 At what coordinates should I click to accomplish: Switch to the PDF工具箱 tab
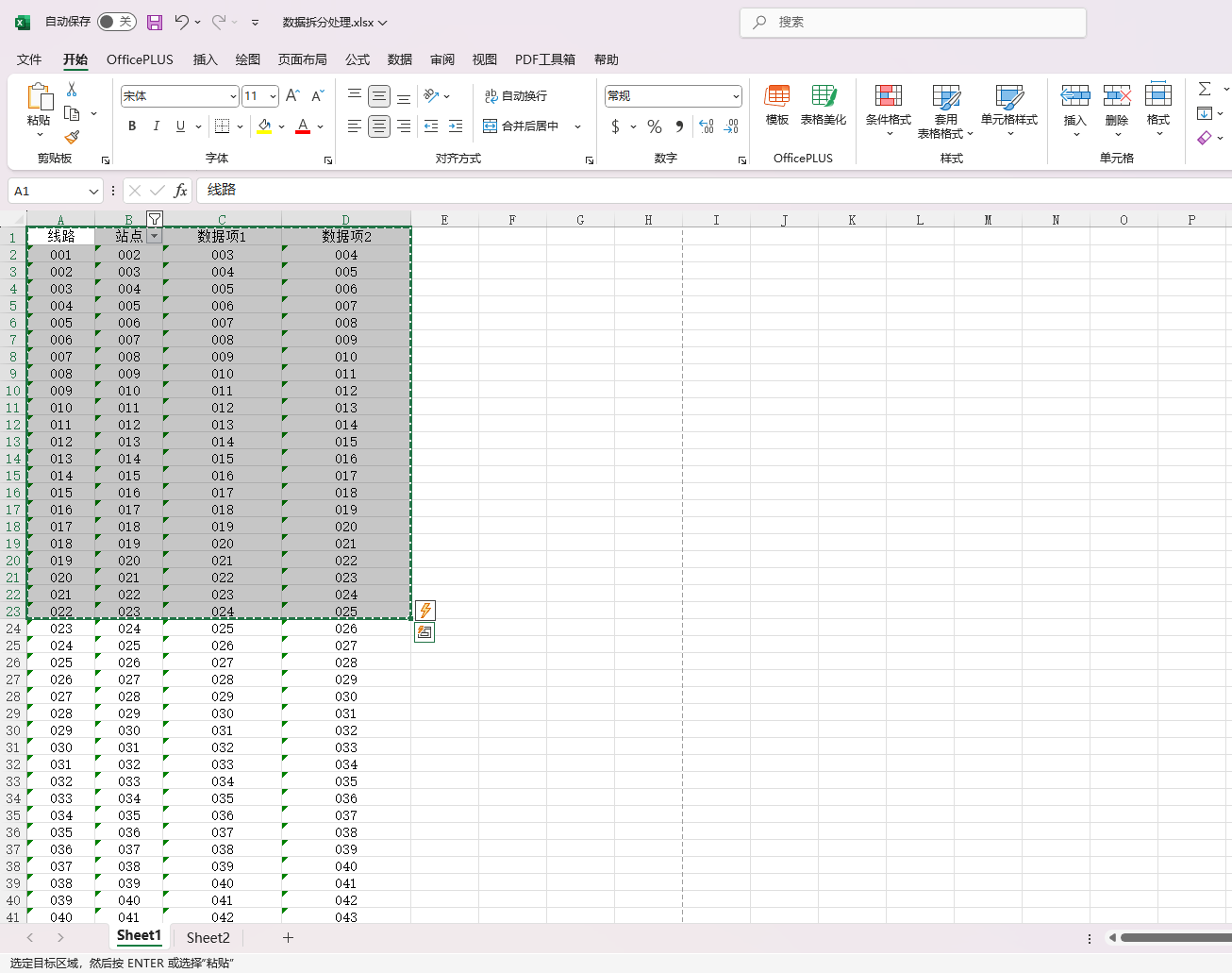point(545,59)
